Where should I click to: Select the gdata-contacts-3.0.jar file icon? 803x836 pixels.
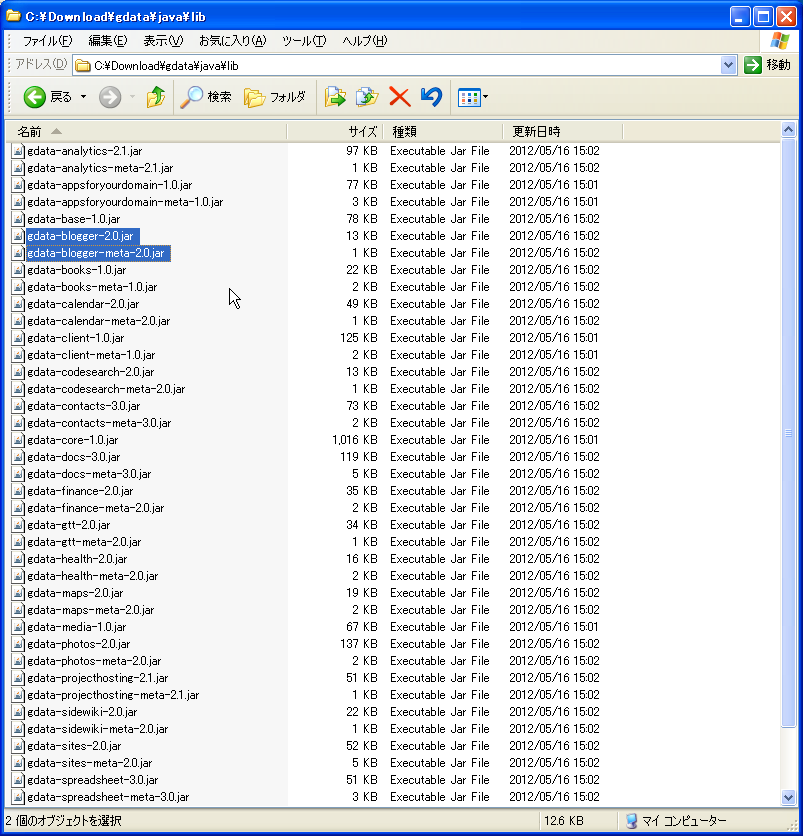click(18, 406)
